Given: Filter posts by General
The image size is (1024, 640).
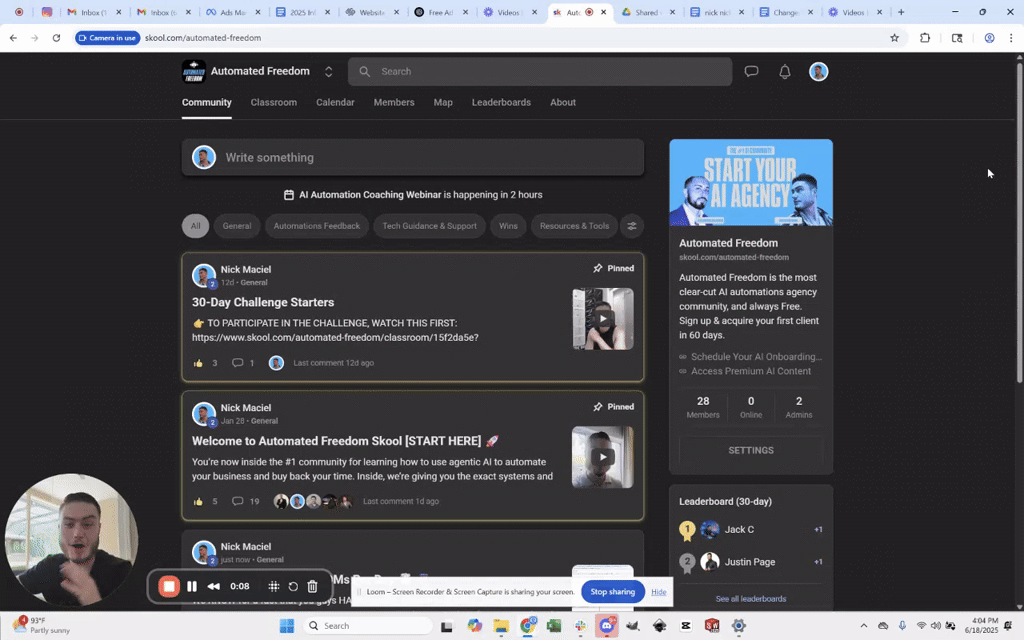Looking at the screenshot, I should [x=236, y=226].
